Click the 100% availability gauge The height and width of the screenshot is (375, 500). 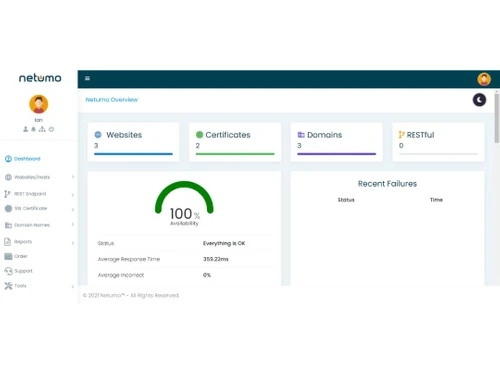point(184,203)
